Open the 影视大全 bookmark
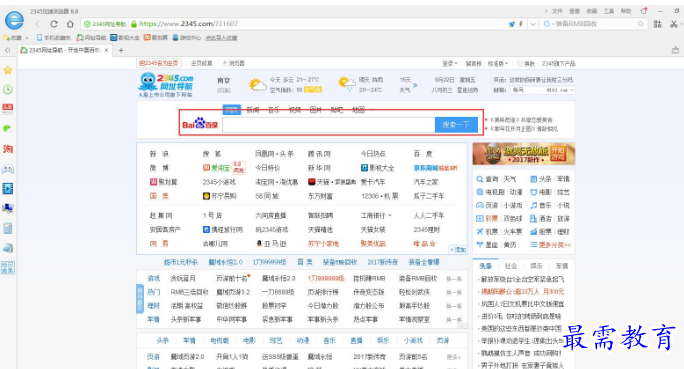This screenshot has width=684, height=369. (x=125, y=38)
